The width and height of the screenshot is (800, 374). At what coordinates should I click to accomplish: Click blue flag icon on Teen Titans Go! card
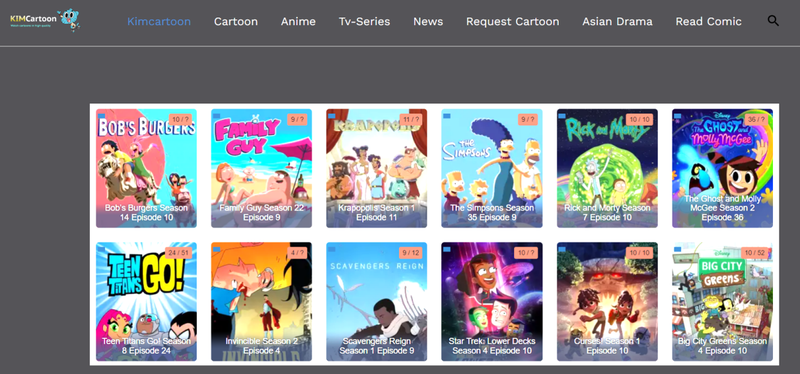(x=101, y=249)
